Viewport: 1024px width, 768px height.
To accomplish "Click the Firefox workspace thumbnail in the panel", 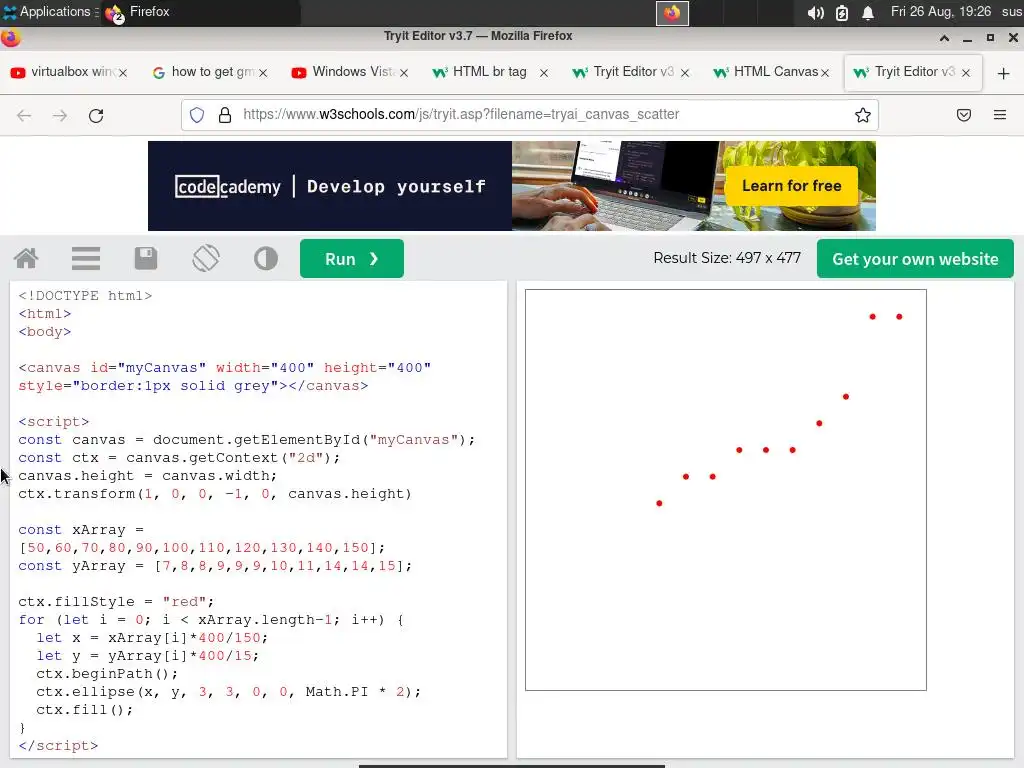I will click(x=672, y=13).
